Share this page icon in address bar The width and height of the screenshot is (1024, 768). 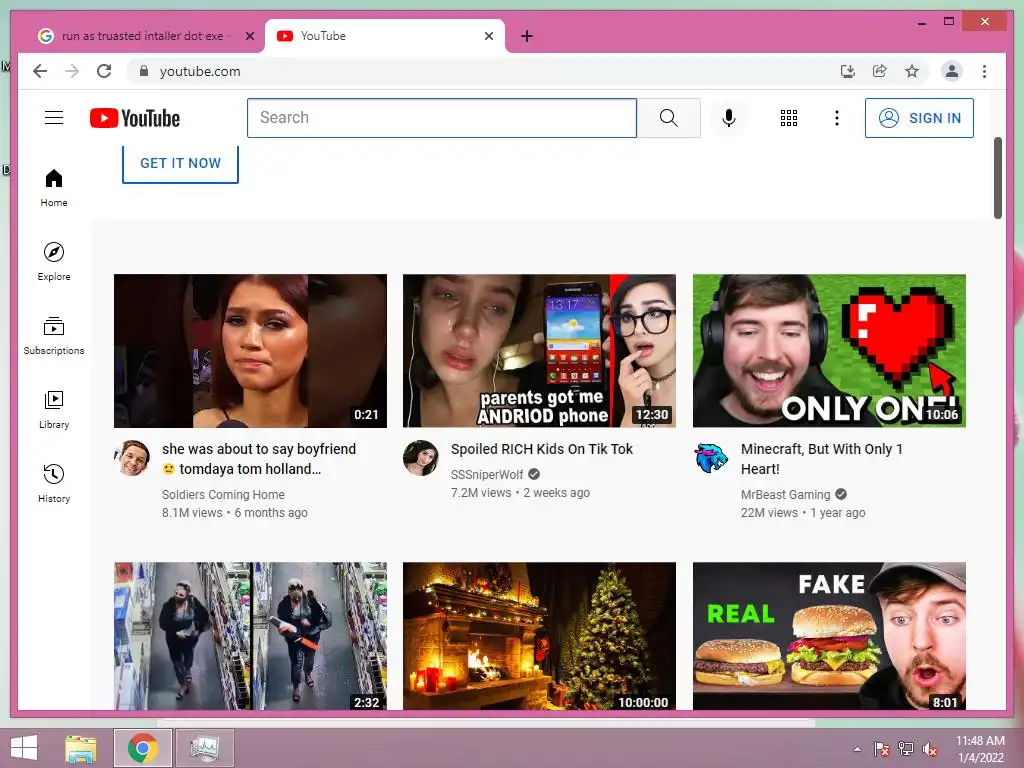click(x=880, y=71)
